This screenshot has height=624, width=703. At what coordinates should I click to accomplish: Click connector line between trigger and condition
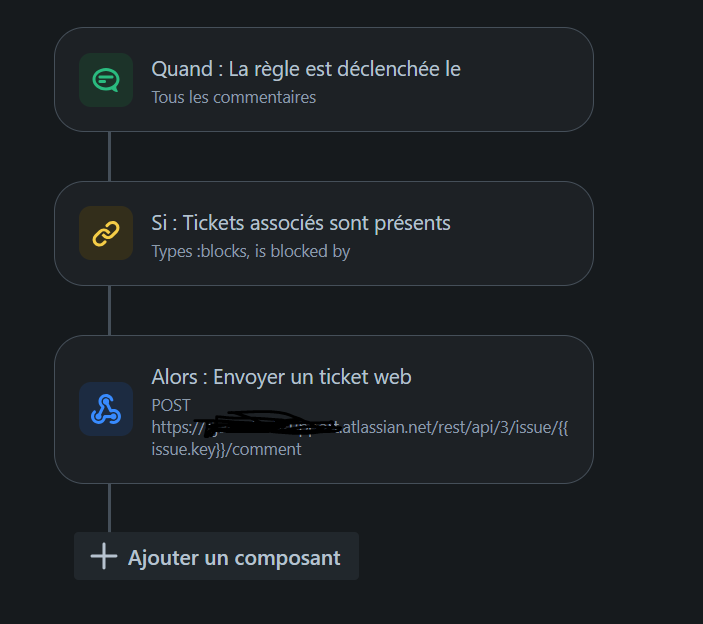click(109, 156)
